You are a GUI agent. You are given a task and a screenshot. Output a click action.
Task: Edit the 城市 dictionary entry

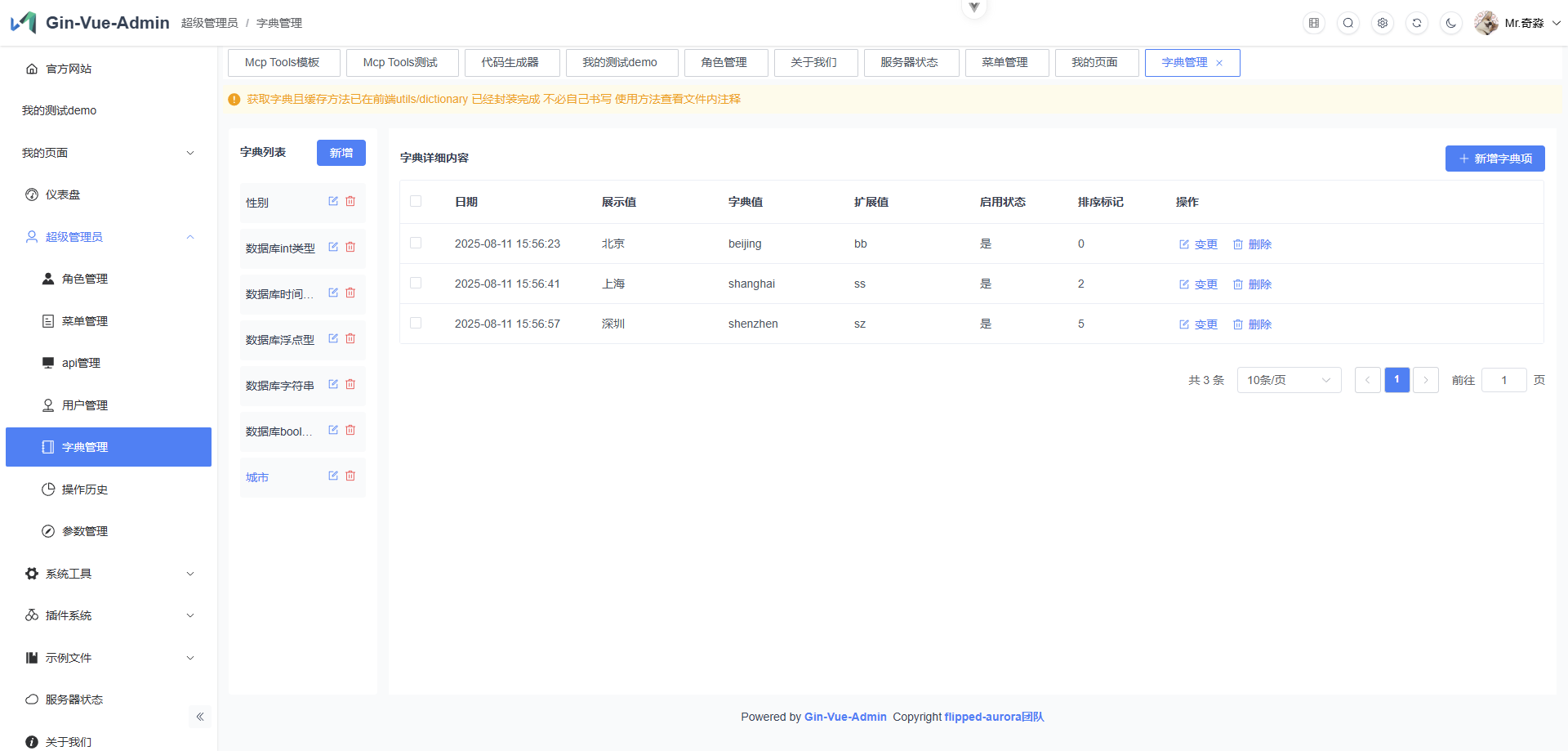(333, 476)
